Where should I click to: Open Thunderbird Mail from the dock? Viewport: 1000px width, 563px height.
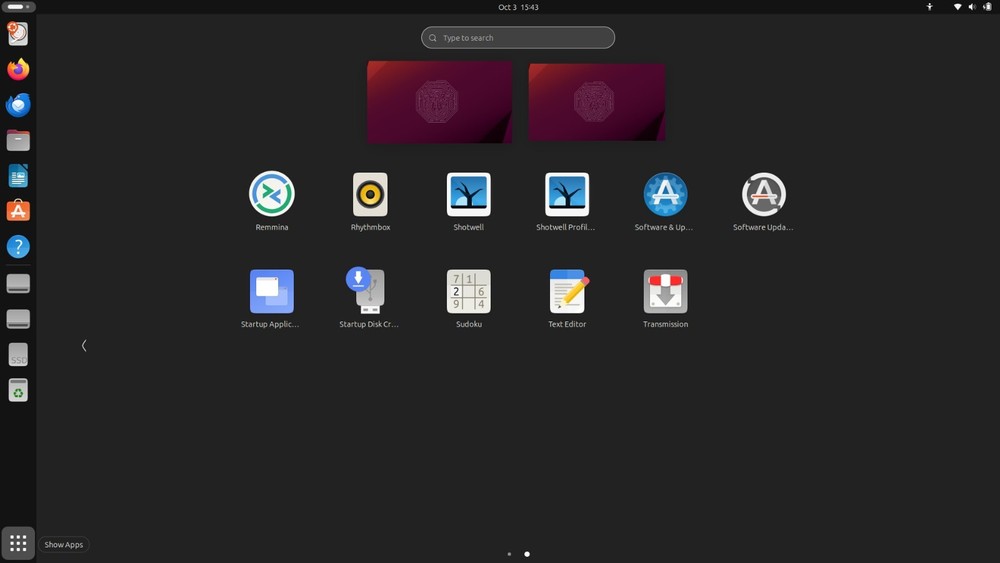click(18, 105)
